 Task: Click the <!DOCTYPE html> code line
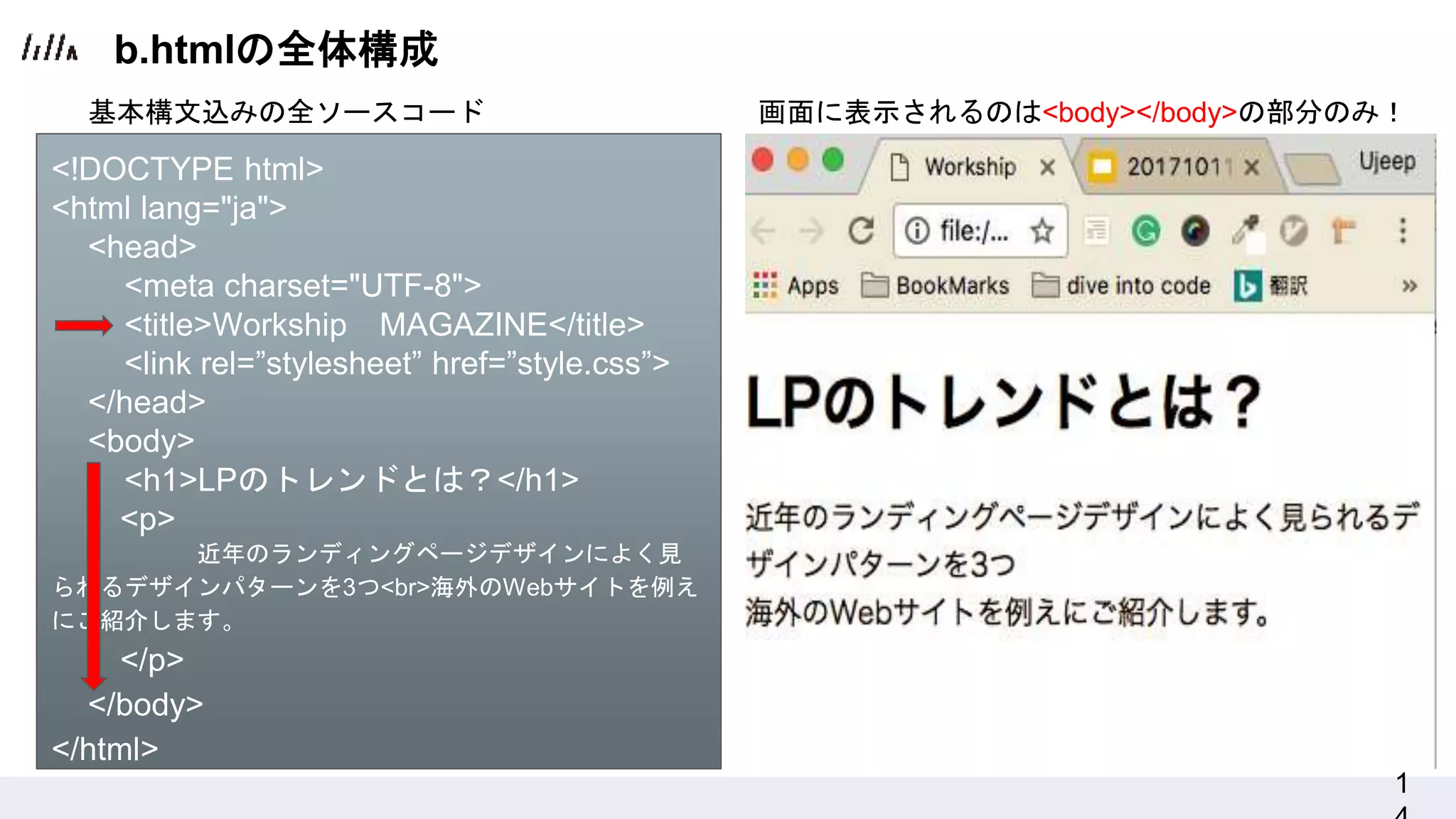tap(188, 169)
